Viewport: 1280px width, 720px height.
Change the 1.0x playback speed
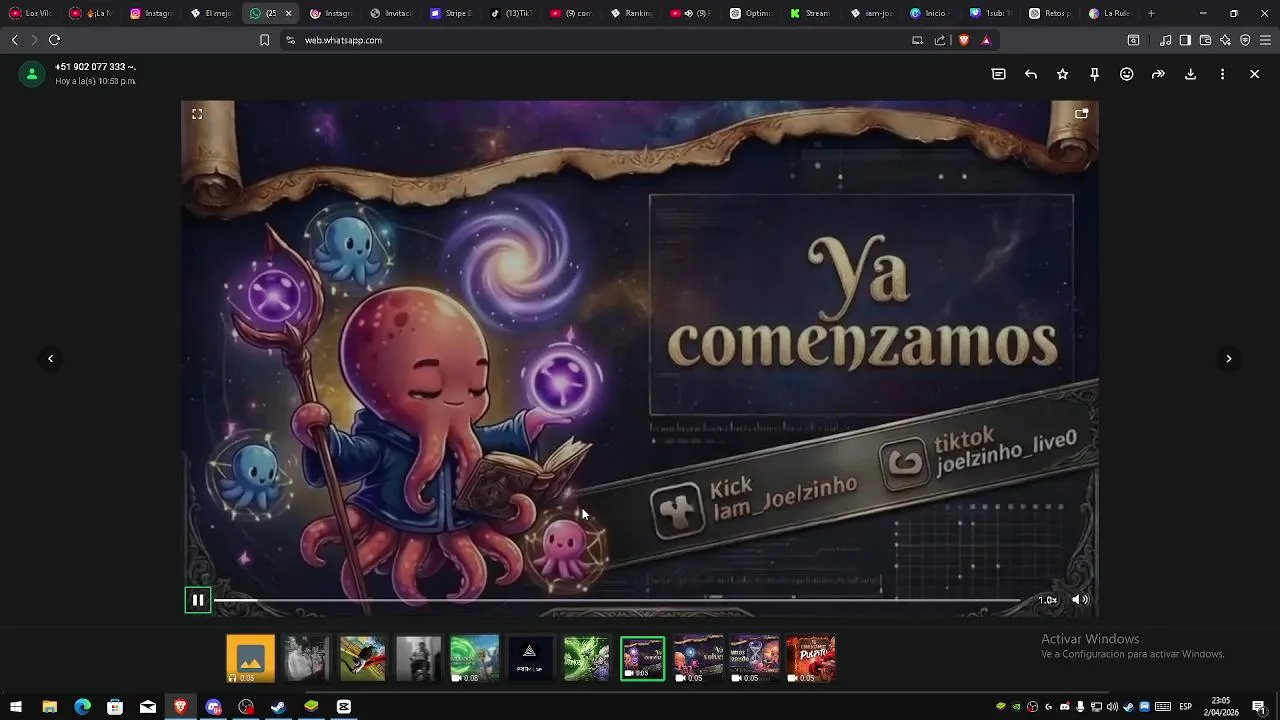click(1047, 600)
